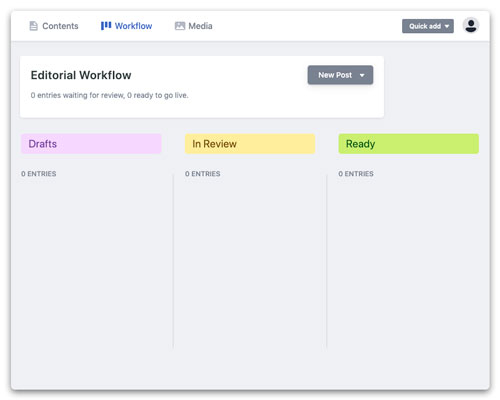The image size is (500, 400).
Task: Select the Drafts column header
Action: point(91,144)
